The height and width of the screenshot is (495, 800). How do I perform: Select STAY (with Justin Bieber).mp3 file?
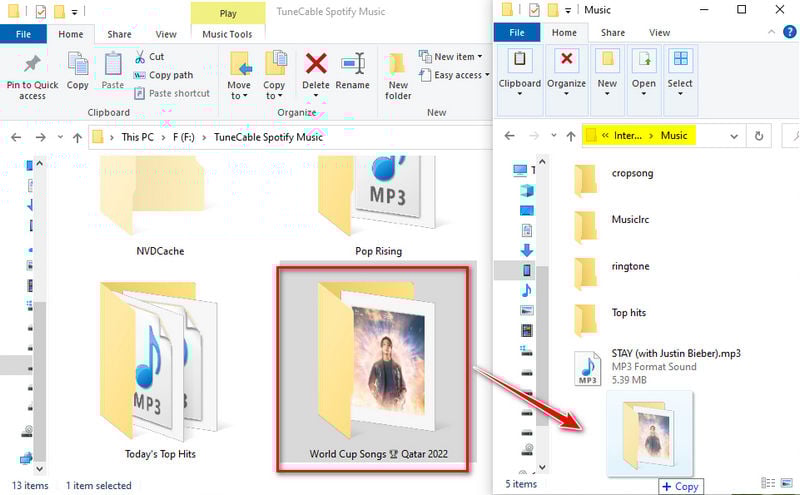click(657, 366)
